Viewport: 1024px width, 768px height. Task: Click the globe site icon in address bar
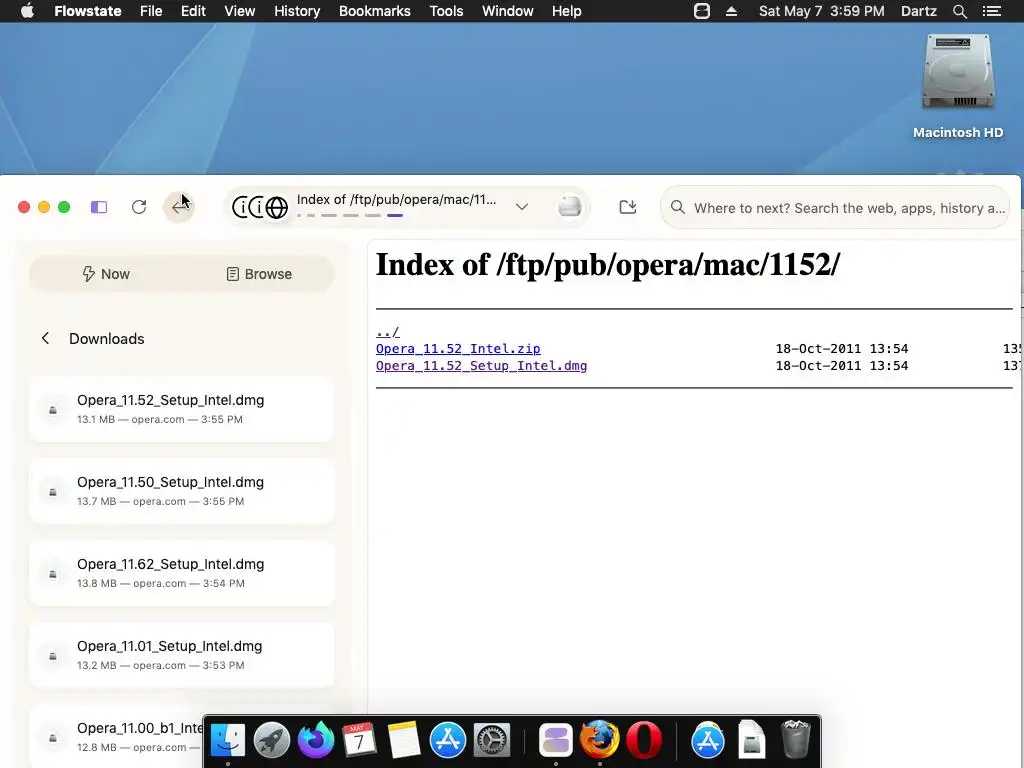click(x=276, y=208)
